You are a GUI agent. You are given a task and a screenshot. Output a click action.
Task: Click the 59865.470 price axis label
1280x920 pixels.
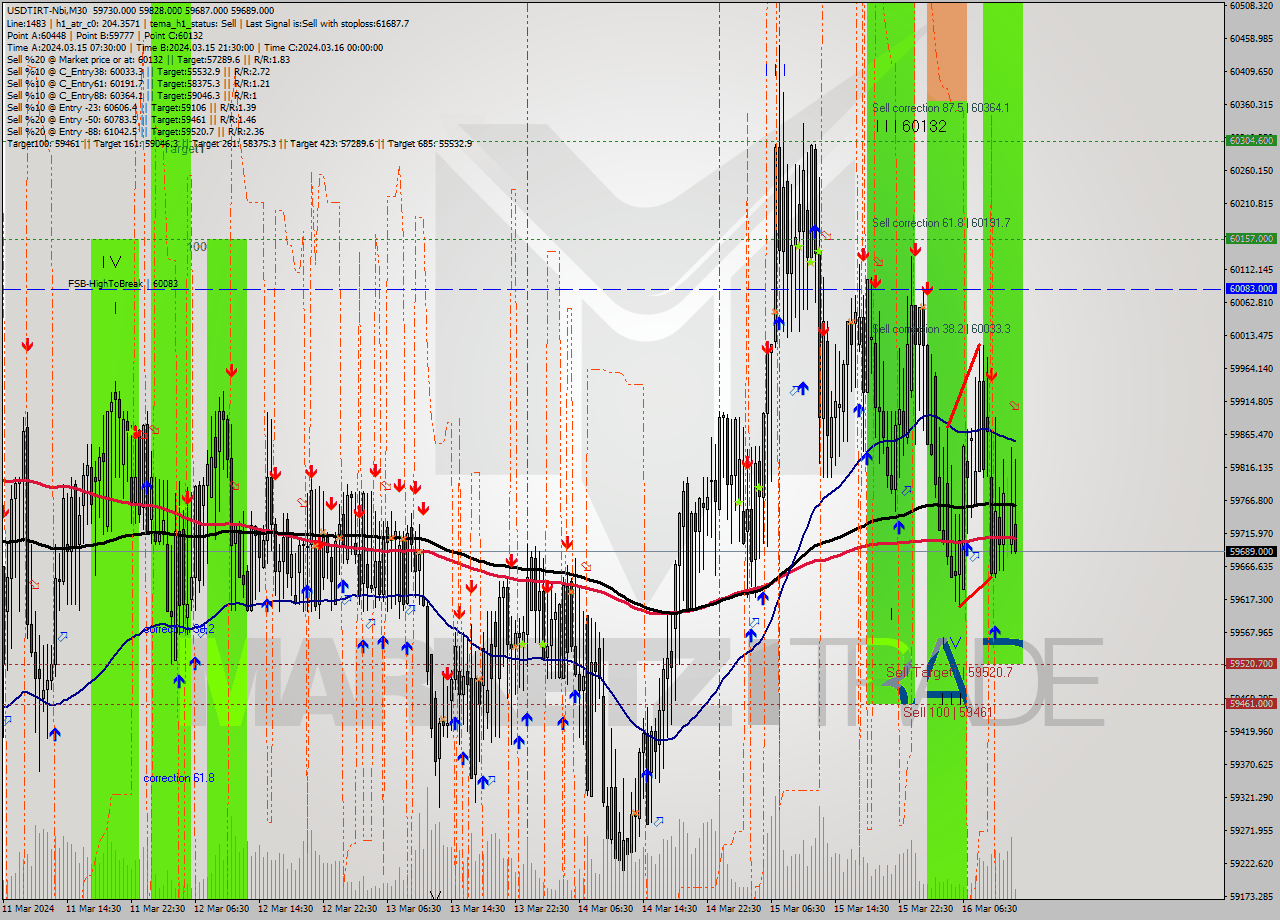(1251, 434)
